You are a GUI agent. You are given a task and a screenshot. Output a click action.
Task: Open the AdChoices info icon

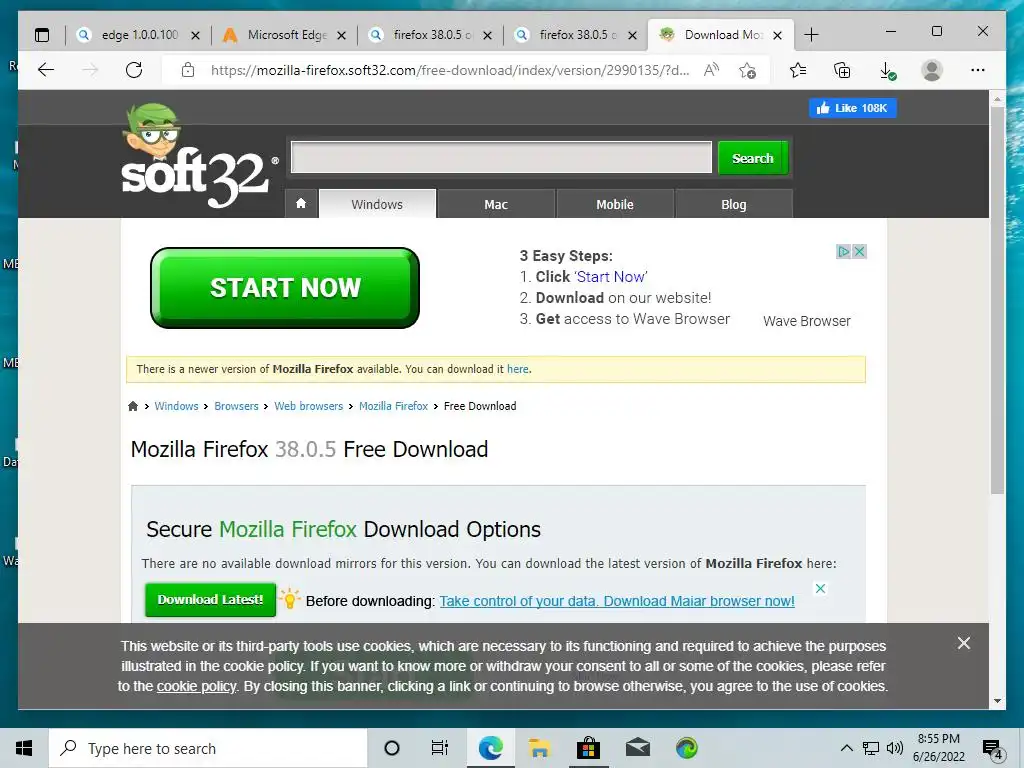coord(843,251)
